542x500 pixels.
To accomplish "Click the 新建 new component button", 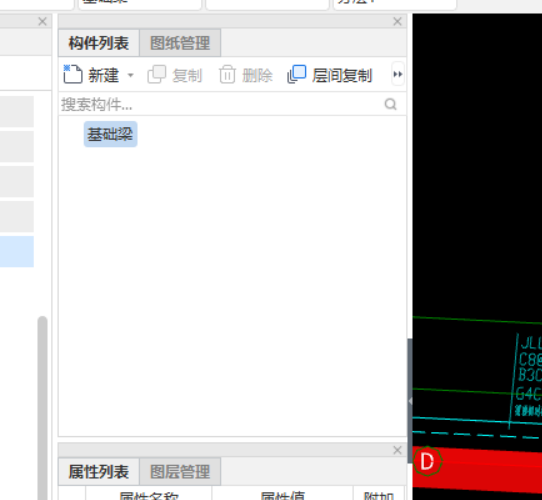I will (x=92, y=75).
